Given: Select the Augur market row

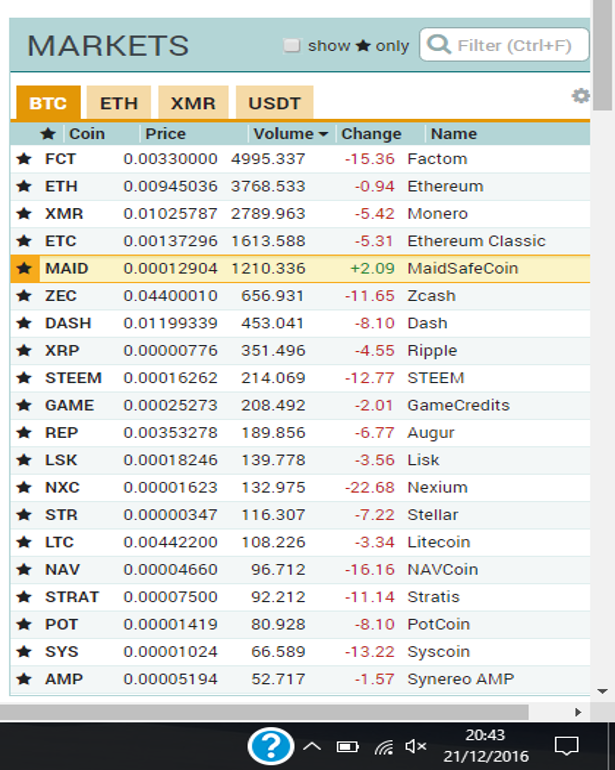Looking at the screenshot, I should pyautogui.click(x=300, y=433).
